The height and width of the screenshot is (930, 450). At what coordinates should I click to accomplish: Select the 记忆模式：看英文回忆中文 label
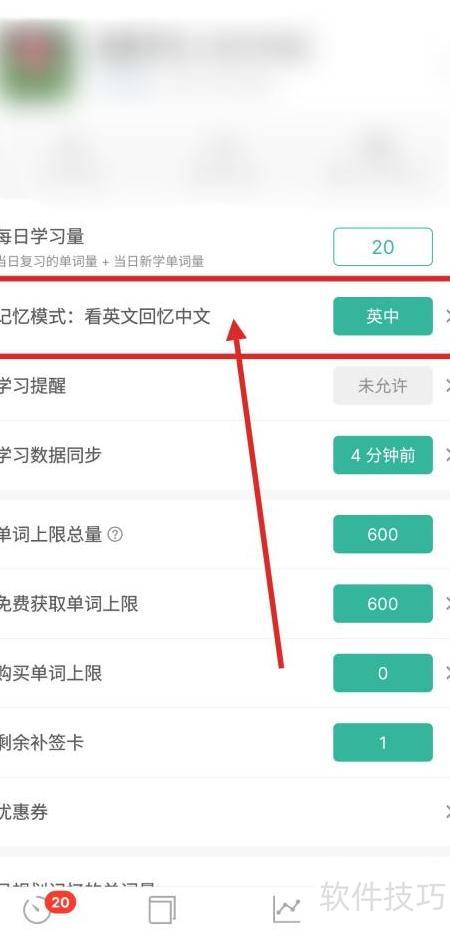point(105,316)
